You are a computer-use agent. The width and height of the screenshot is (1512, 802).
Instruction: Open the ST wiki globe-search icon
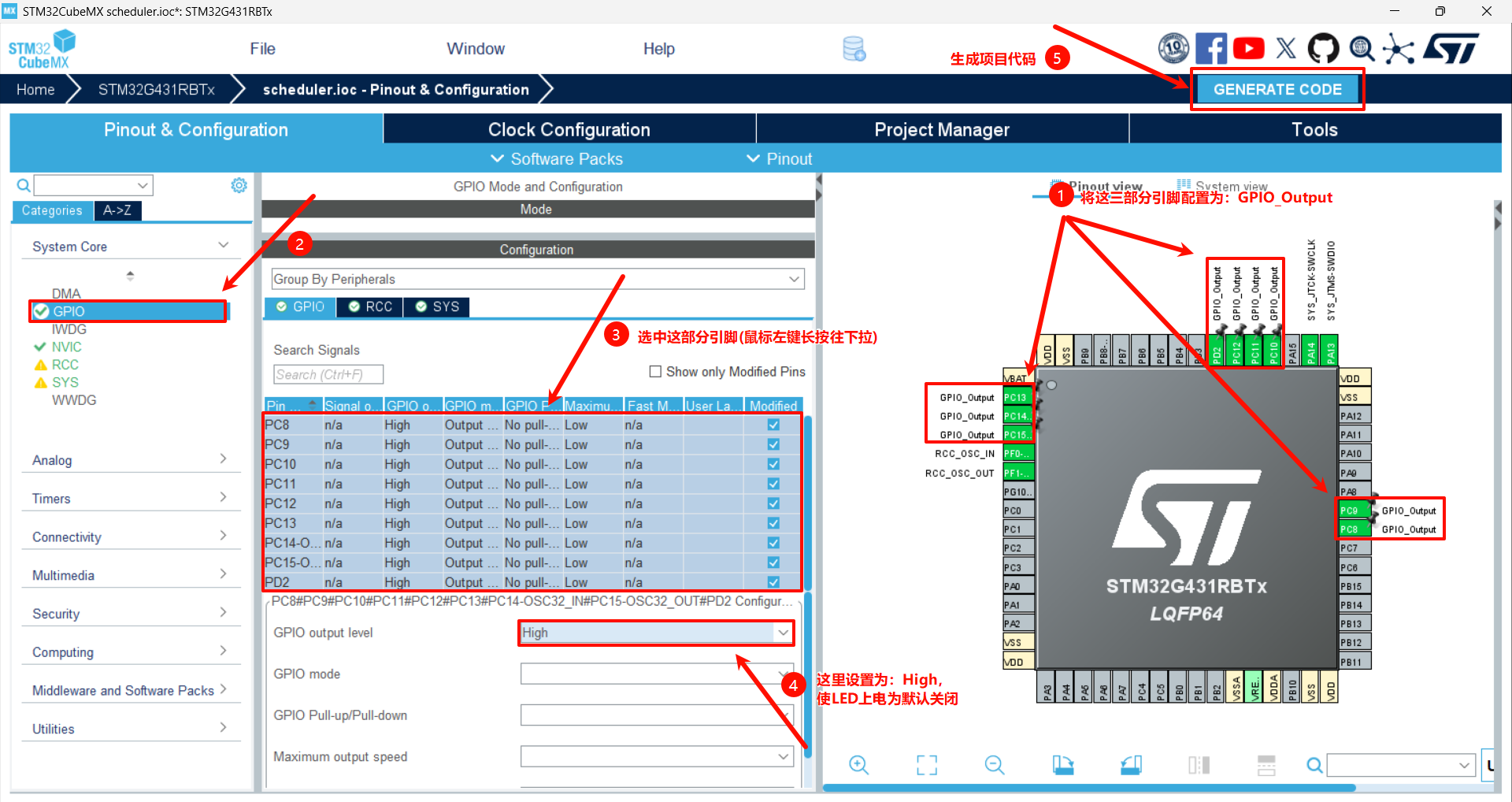(x=1362, y=49)
